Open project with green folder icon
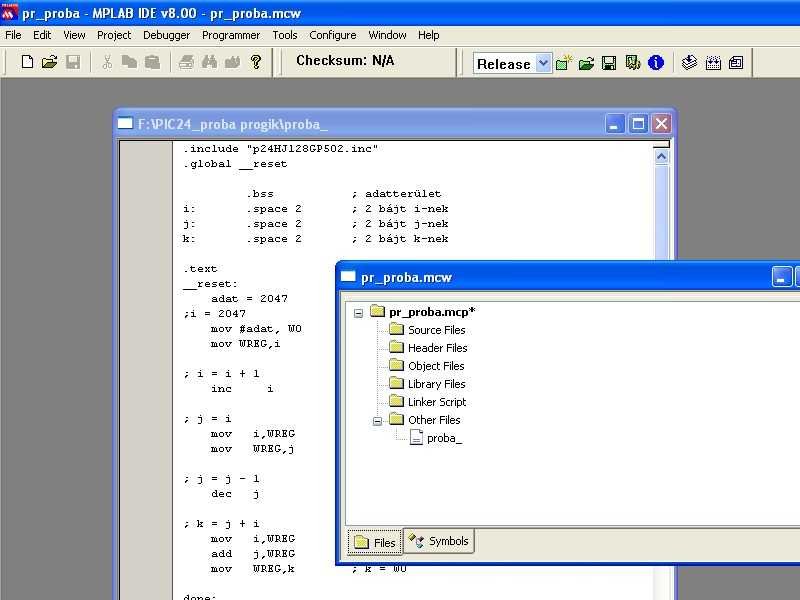 pos(586,63)
